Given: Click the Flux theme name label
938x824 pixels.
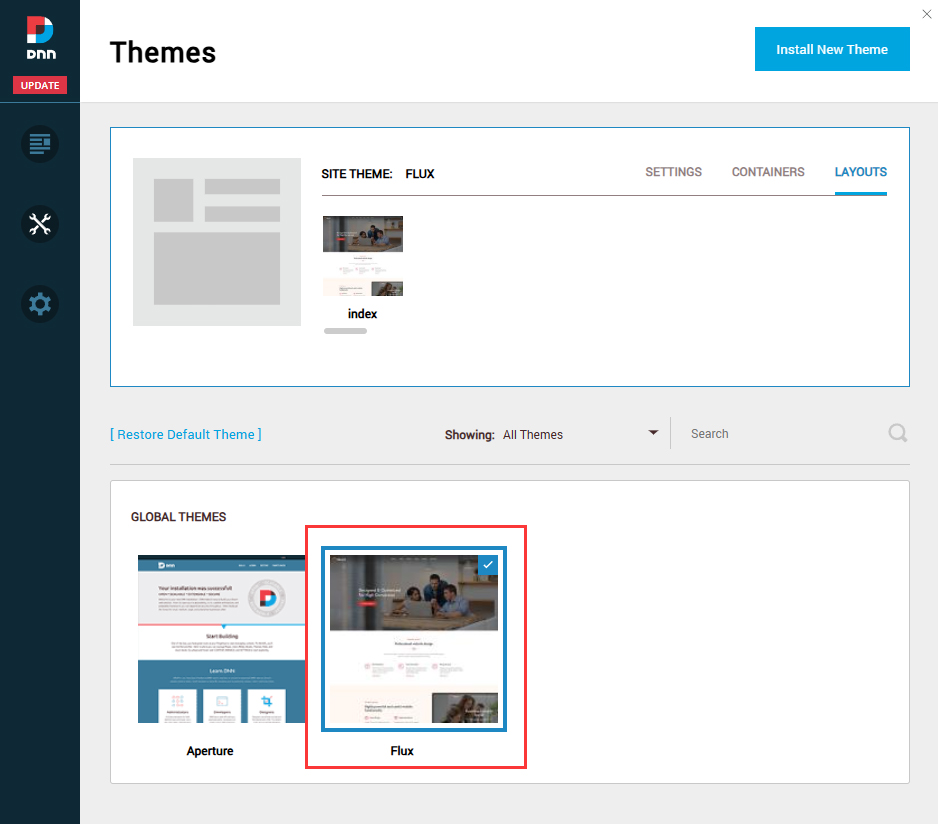Looking at the screenshot, I should (x=402, y=751).
